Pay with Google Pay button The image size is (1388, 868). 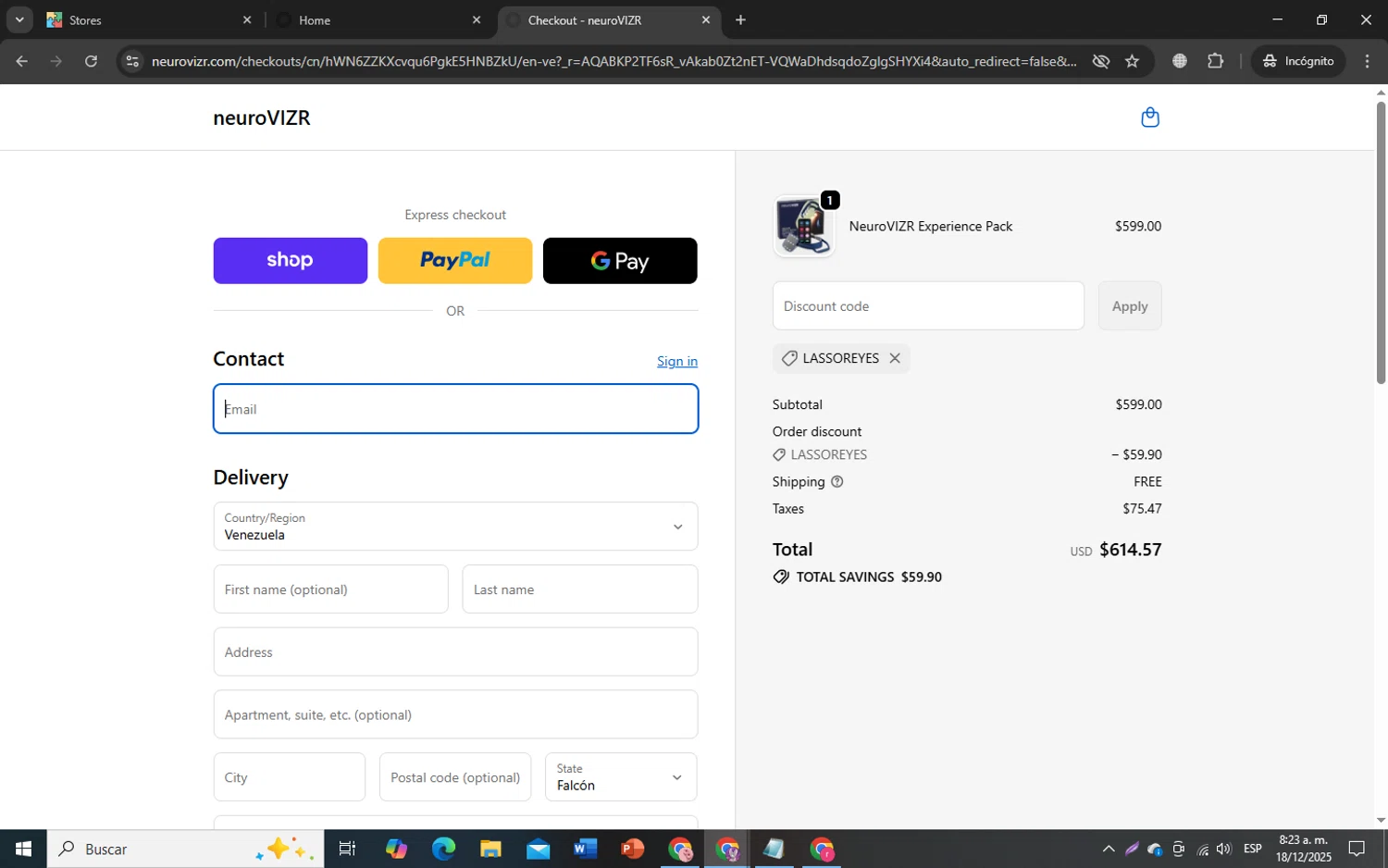tap(620, 261)
